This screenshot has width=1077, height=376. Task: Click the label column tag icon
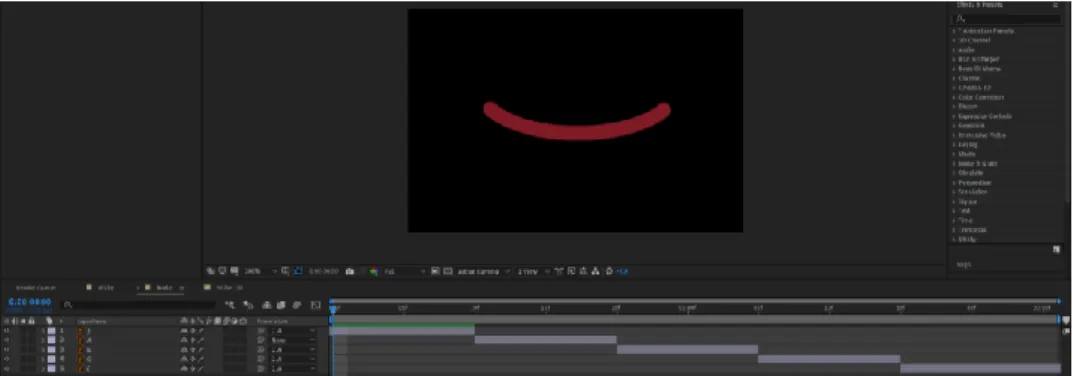(x=49, y=321)
